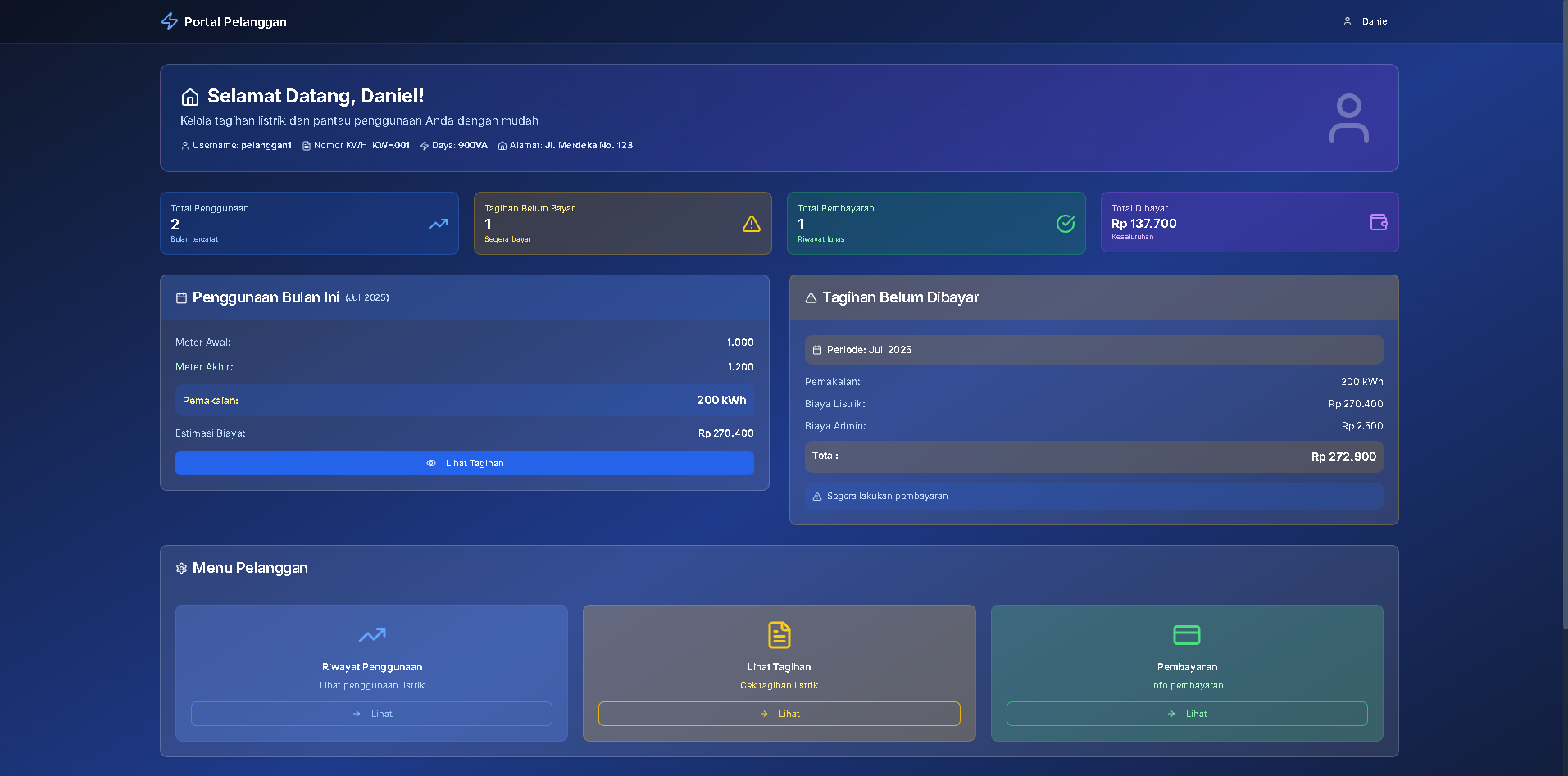The image size is (1568, 776).
Task: Click the warning triangle in Tagihan Belum Bayar card
Action: click(x=752, y=224)
